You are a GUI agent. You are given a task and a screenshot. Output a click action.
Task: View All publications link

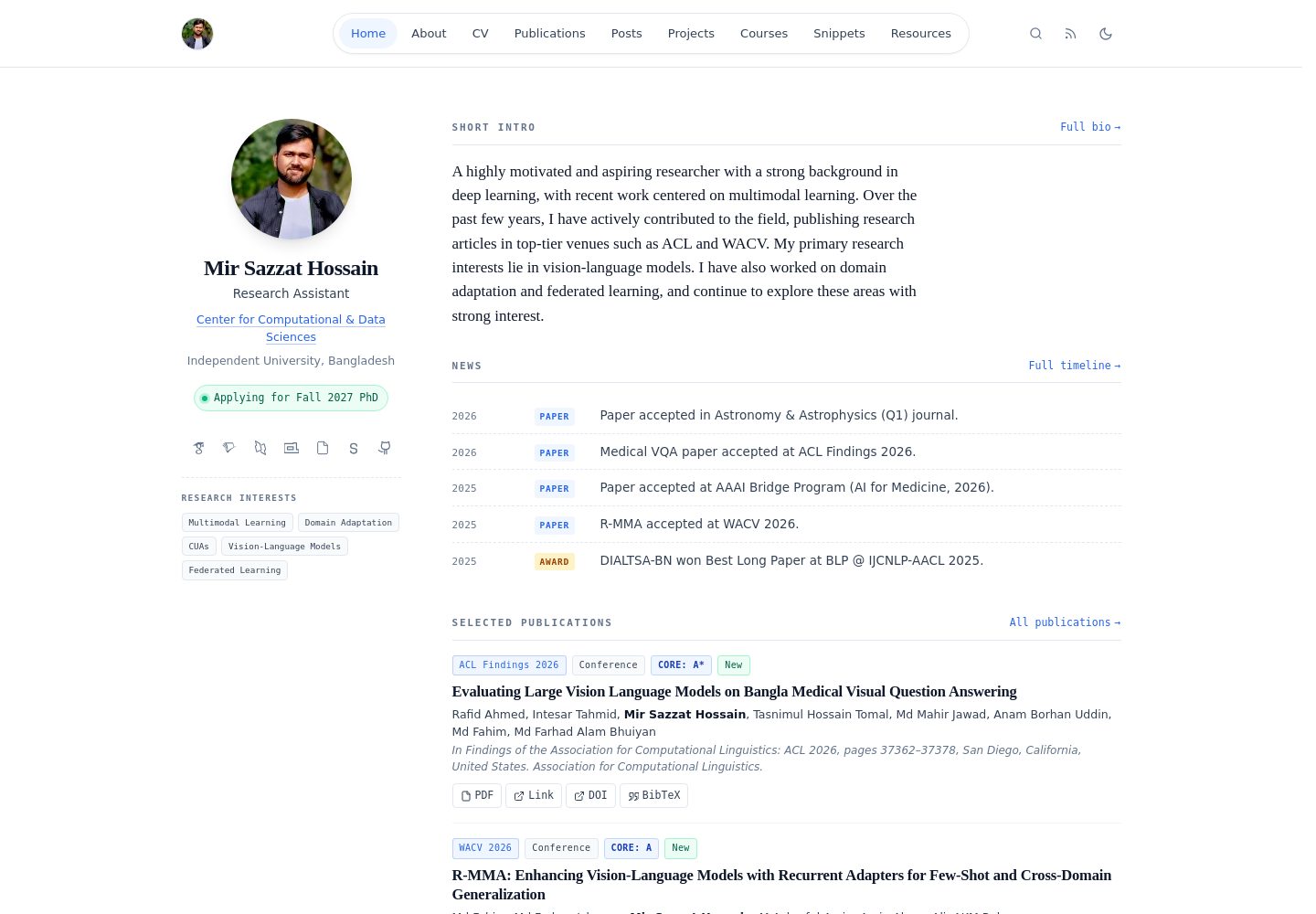[x=1065, y=622]
